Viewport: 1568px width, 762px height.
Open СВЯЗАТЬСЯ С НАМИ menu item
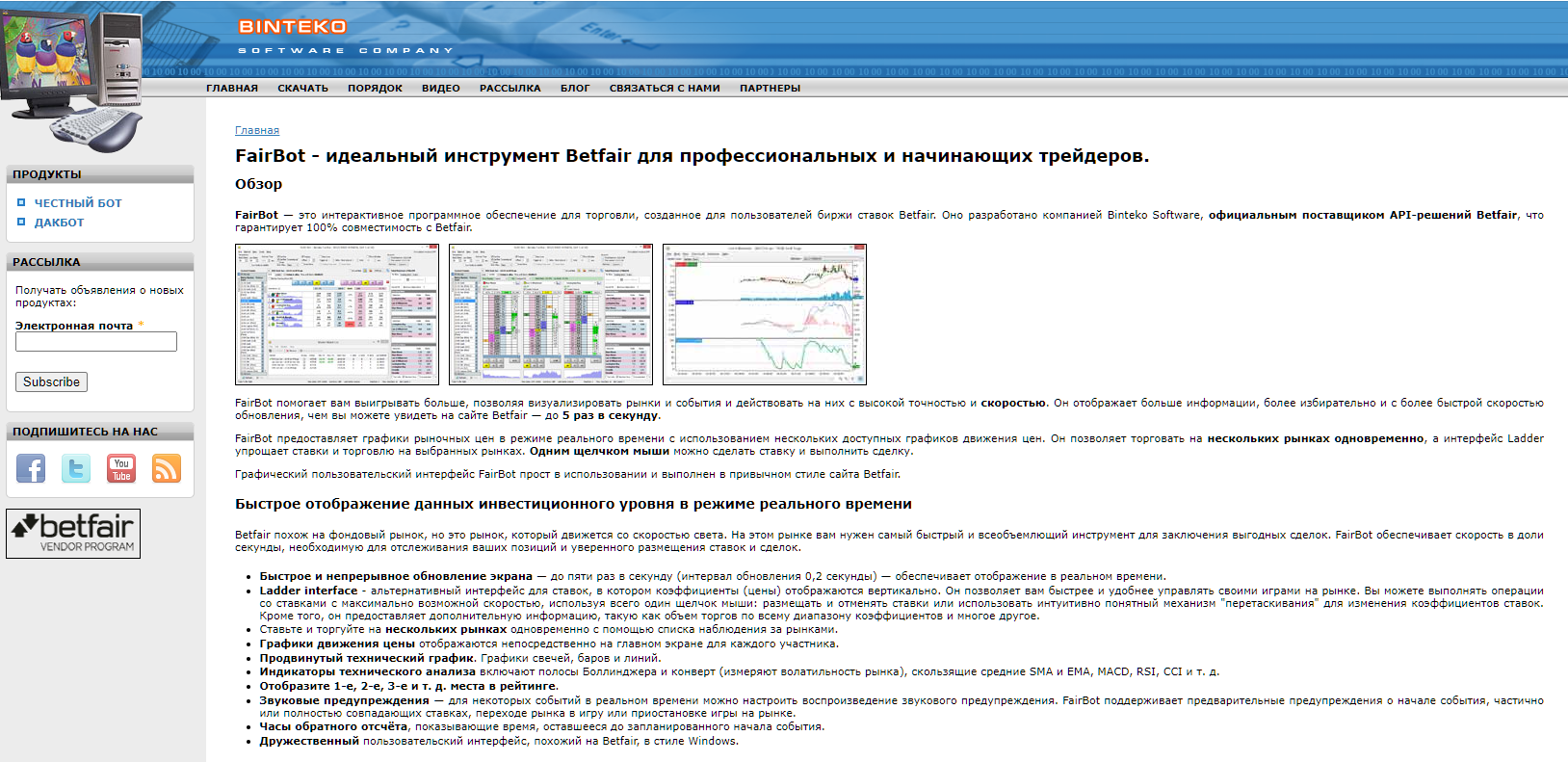665,89
